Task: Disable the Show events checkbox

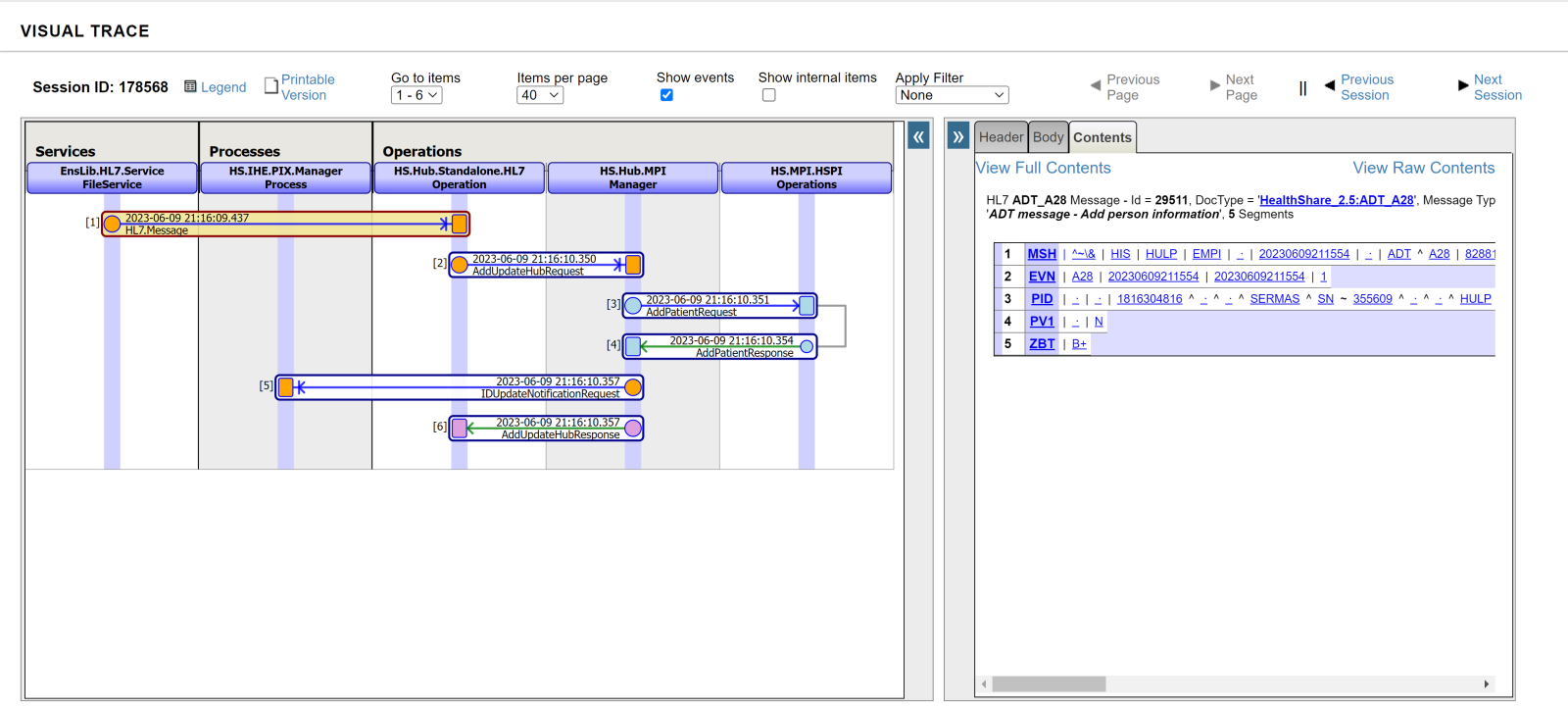Action: click(x=666, y=95)
